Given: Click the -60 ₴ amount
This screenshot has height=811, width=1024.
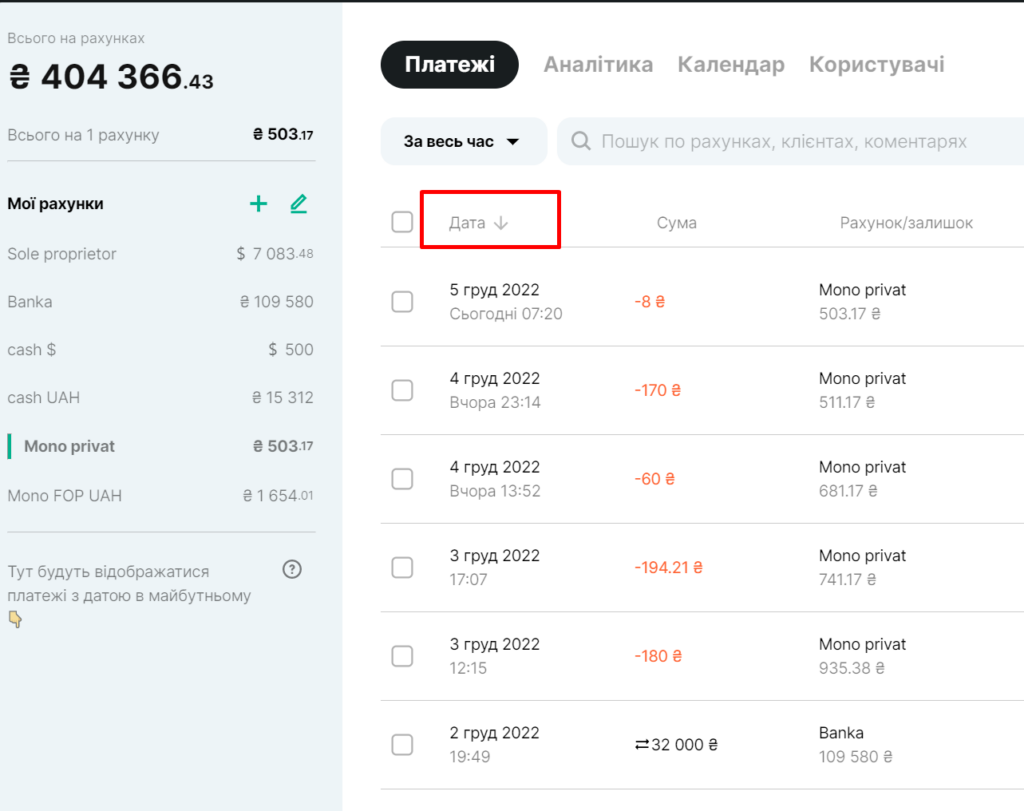Looking at the screenshot, I should (654, 479).
